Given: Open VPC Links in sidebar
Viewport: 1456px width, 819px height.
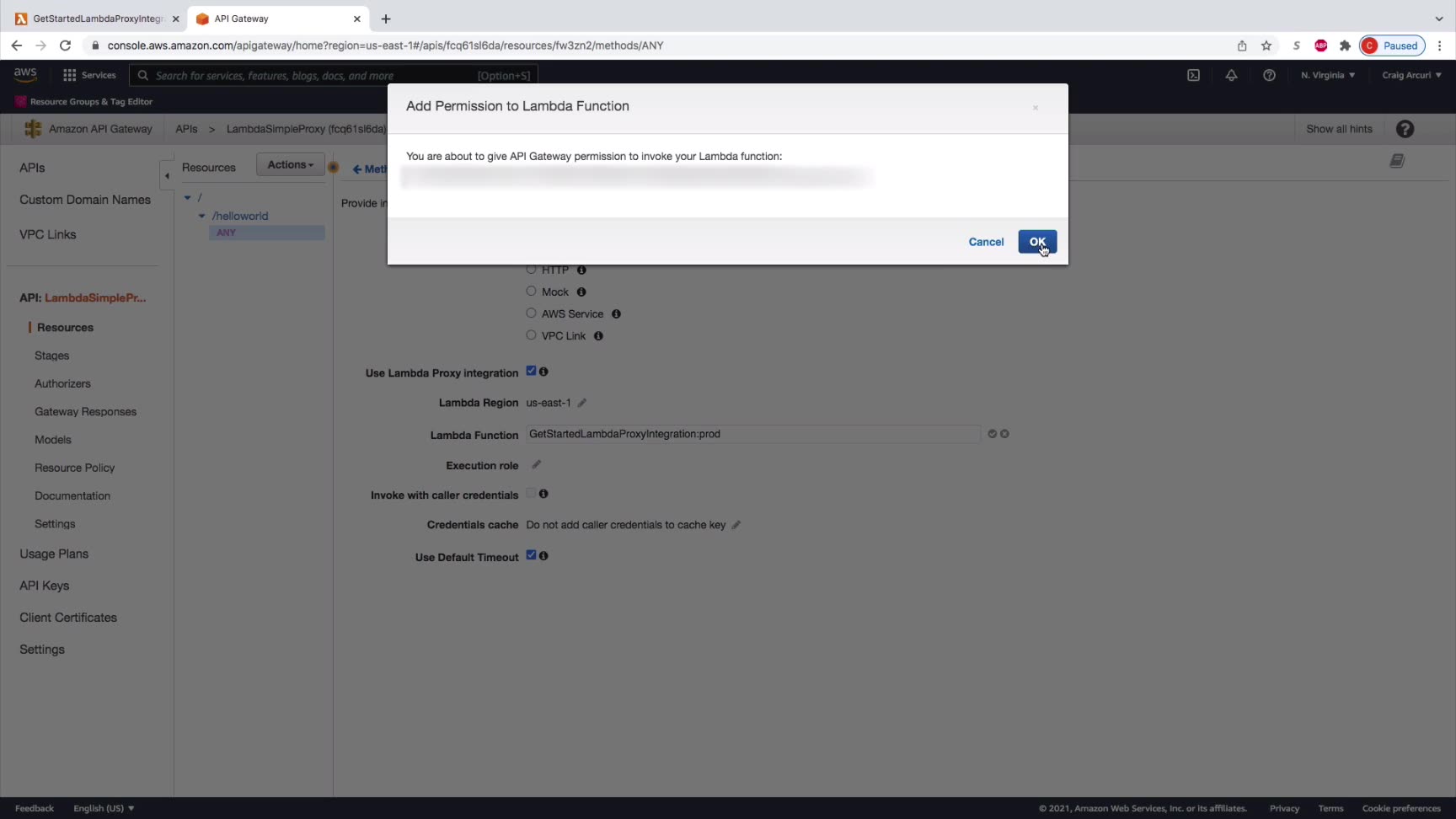Looking at the screenshot, I should pyautogui.click(x=48, y=234).
